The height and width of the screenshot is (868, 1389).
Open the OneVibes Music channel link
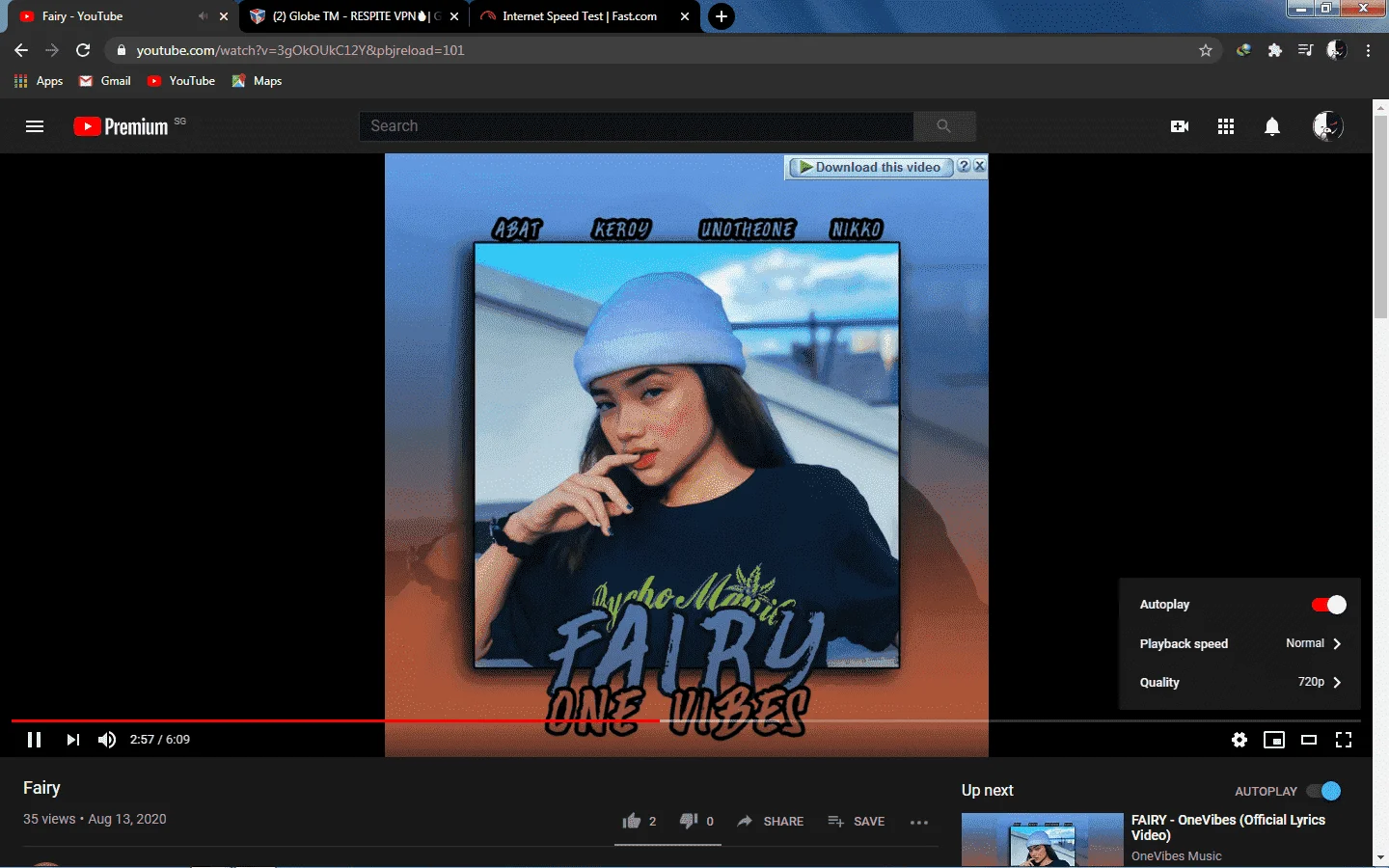coord(1176,856)
